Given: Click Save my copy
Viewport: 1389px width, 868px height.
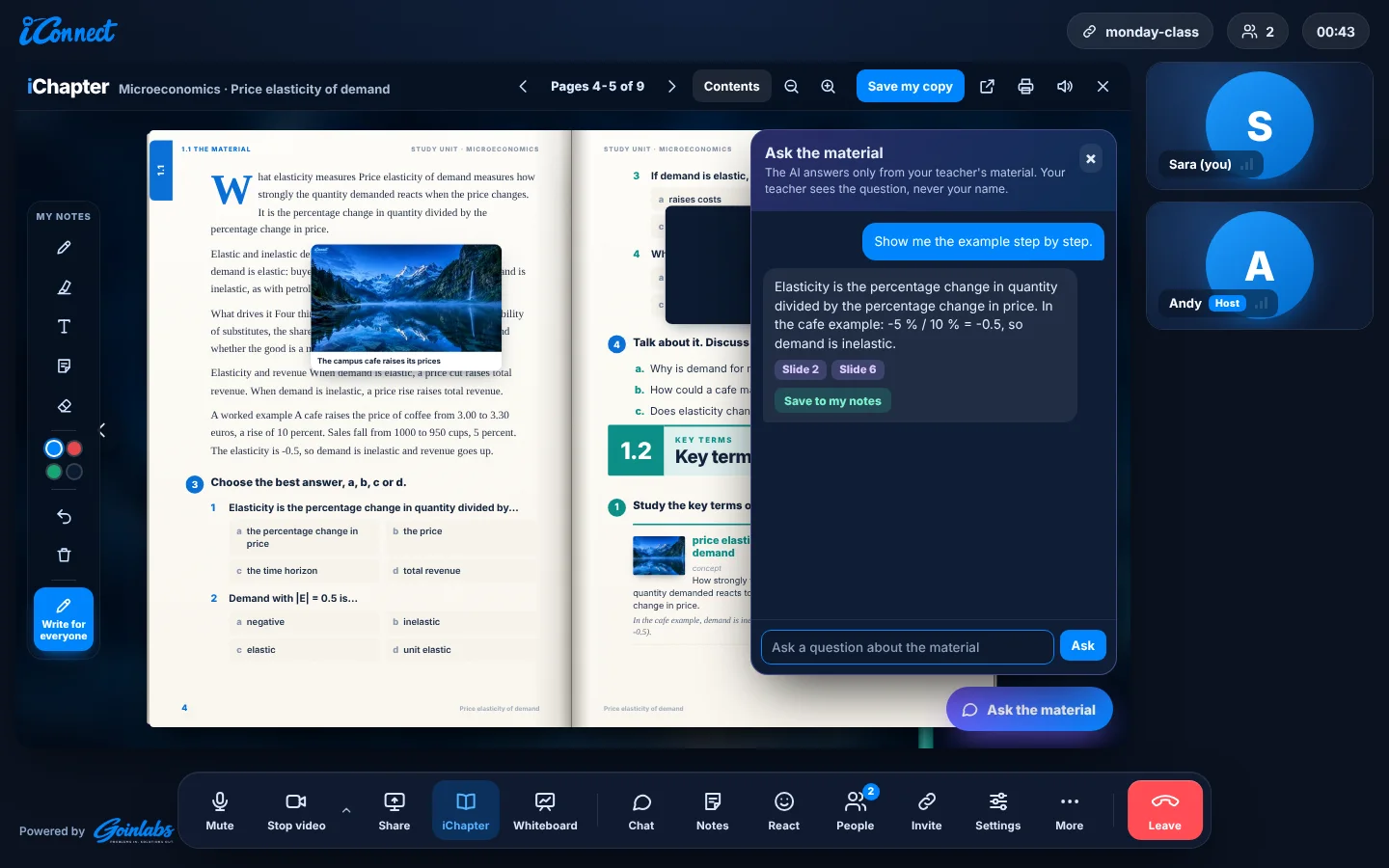Looking at the screenshot, I should coord(910,87).
